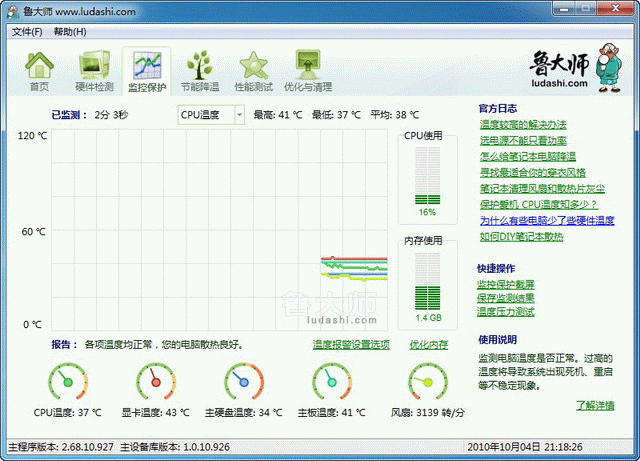Click the 主程序版本 2.68.10.927 status text
The height and width of the screenshot is (461, 640).
pos(61,447)
